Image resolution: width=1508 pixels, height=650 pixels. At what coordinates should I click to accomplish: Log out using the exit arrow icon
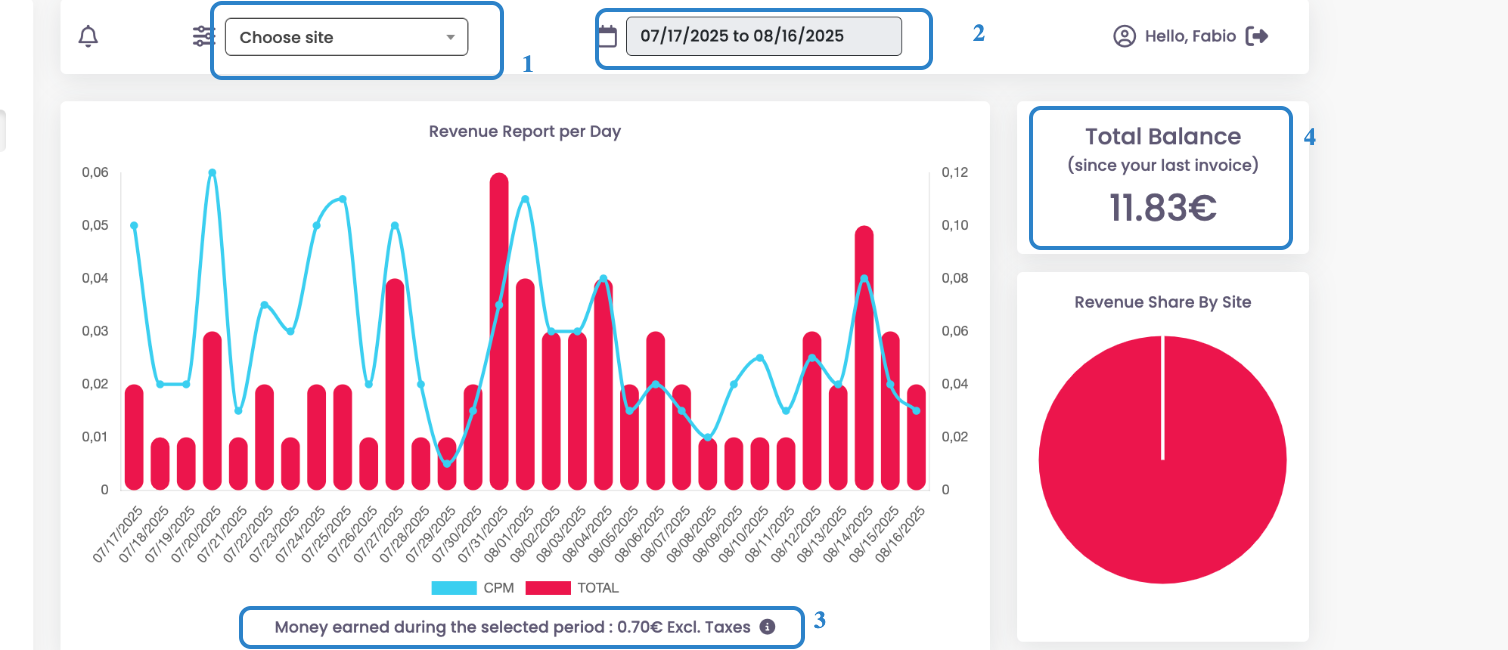tap(1258, 36)
